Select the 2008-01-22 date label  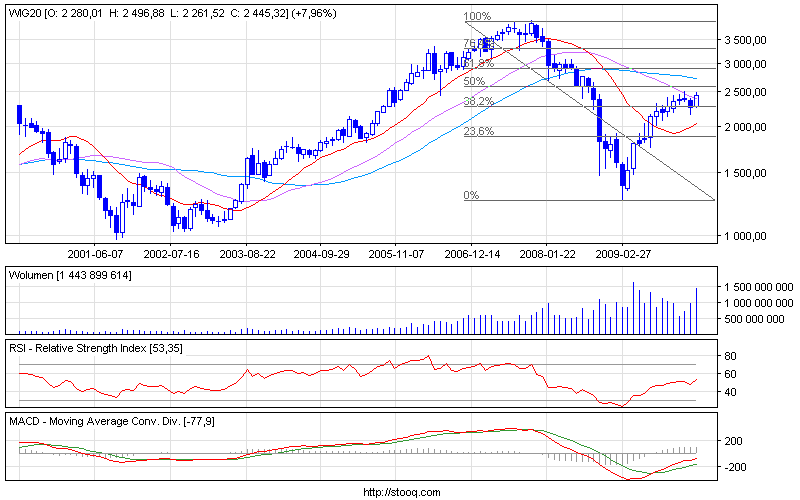tap(547, 254)
